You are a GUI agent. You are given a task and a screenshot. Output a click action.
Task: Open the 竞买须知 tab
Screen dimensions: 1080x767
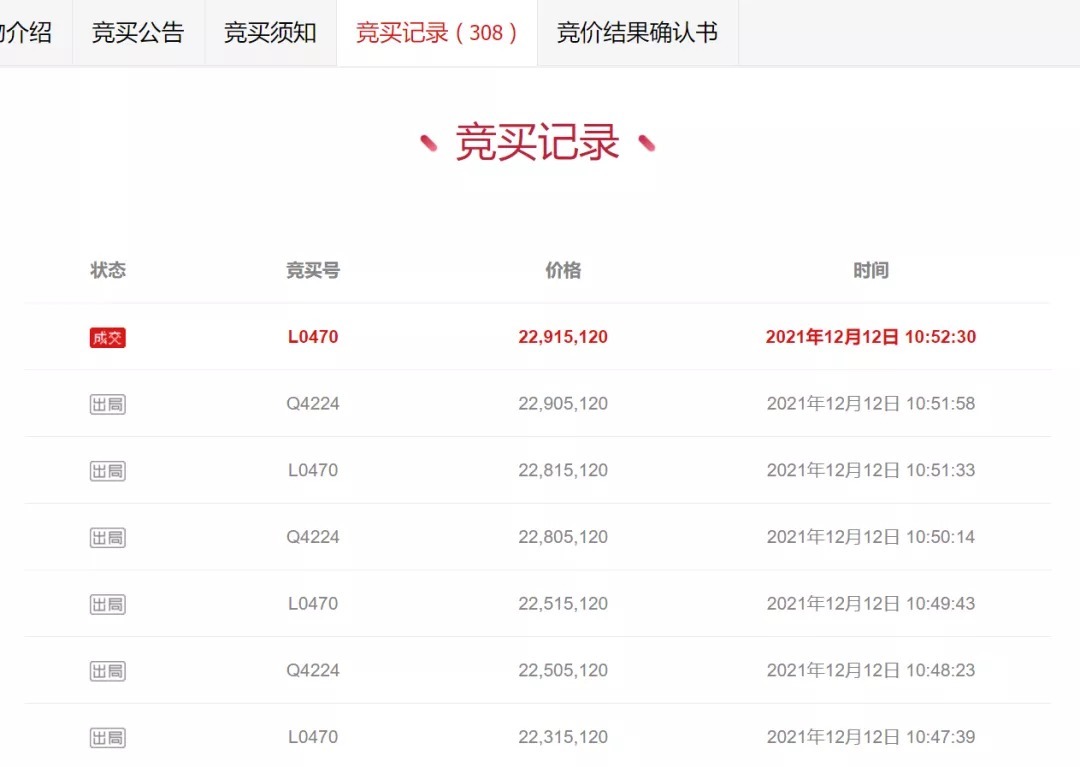(270, 32)
